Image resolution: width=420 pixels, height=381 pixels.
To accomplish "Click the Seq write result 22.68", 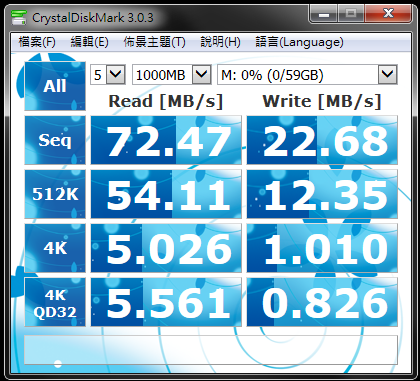I will tap(322, 140).
